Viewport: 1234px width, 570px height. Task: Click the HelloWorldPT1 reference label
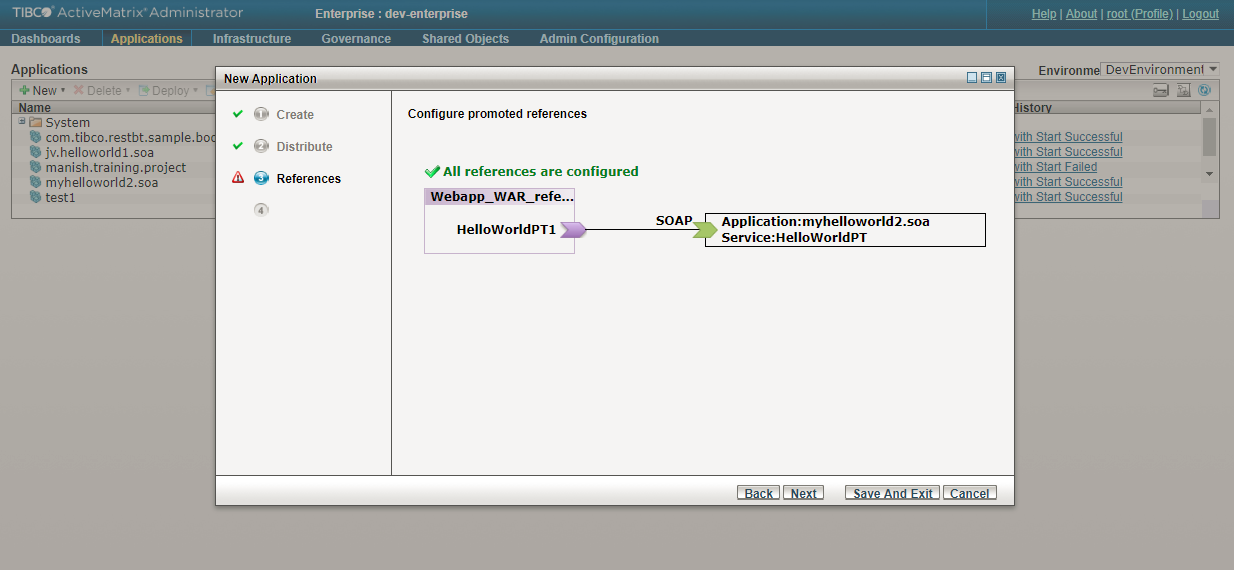[506, 230]
